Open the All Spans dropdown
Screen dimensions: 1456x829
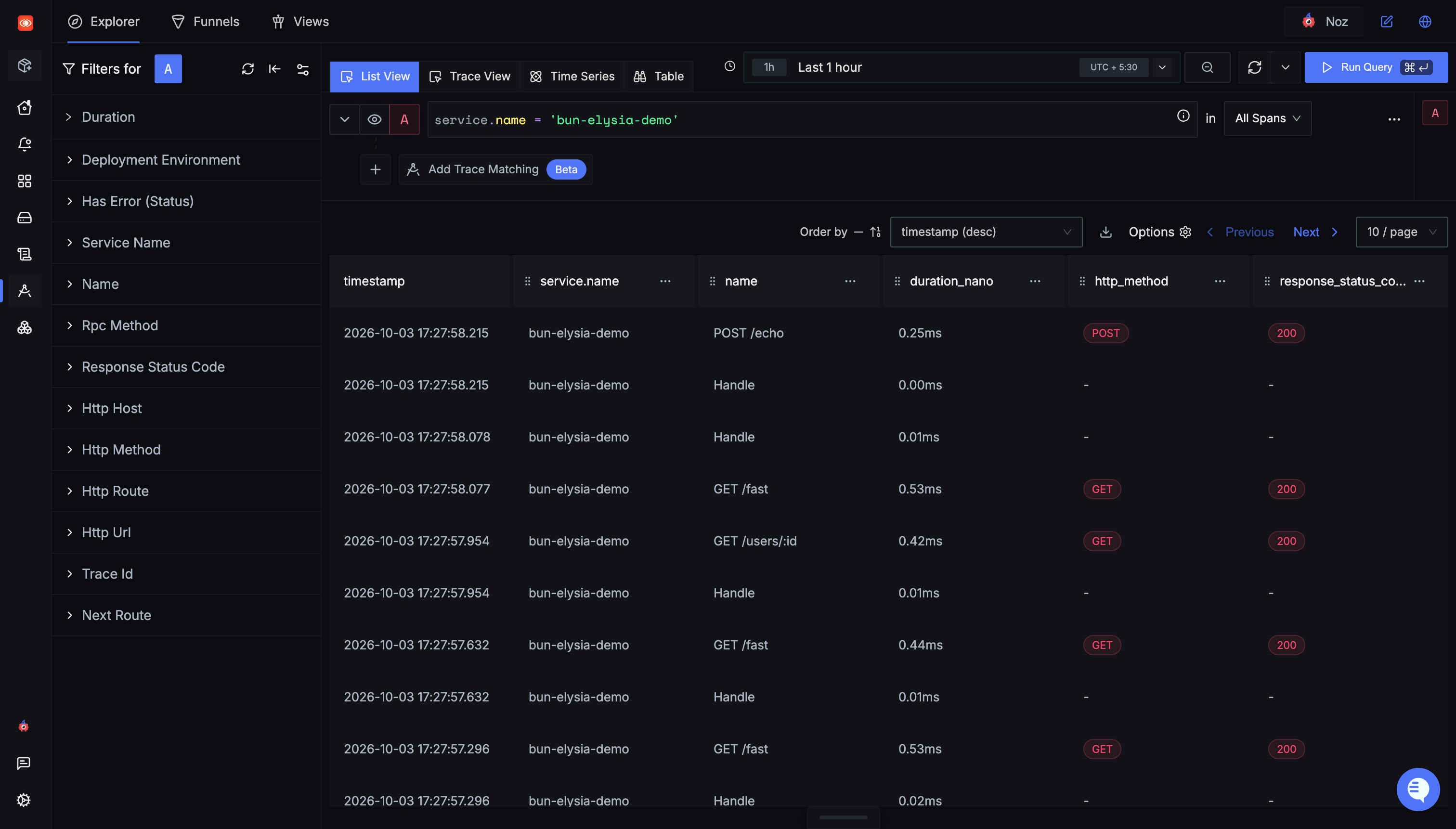(x=1268, y=118)
